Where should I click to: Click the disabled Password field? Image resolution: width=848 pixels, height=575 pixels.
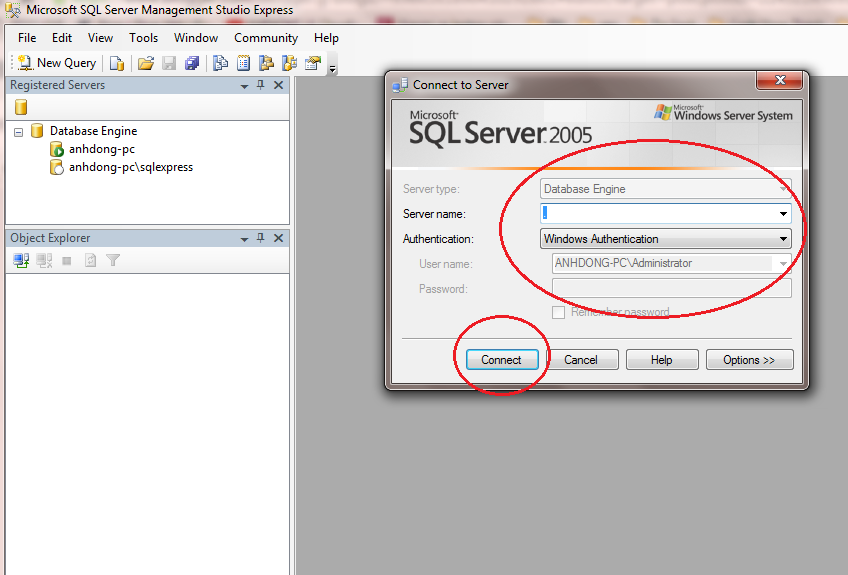[x=672, y=288]
